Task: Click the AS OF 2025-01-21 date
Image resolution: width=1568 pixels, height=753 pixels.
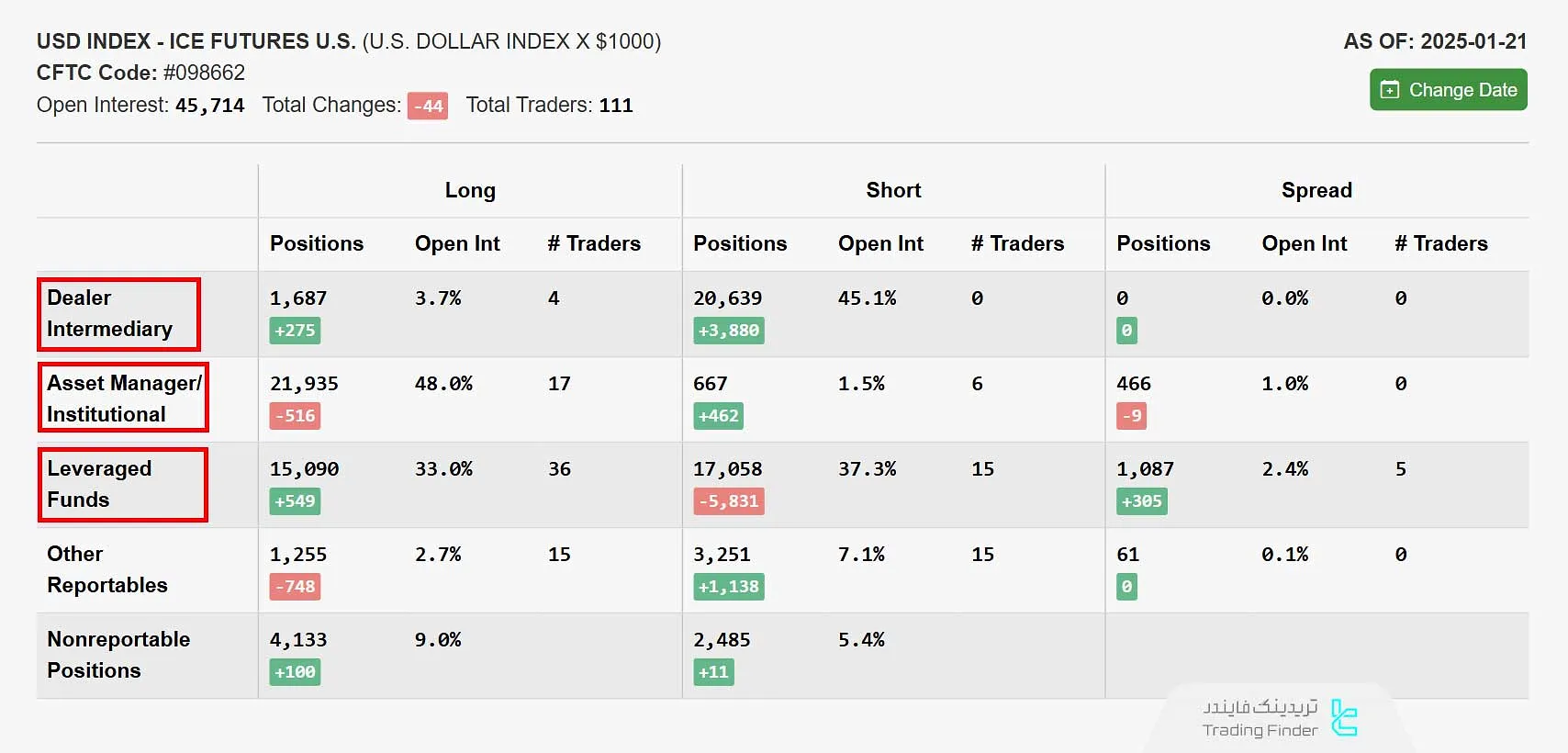Action: pyautogui.click(x=1435, y=41)
